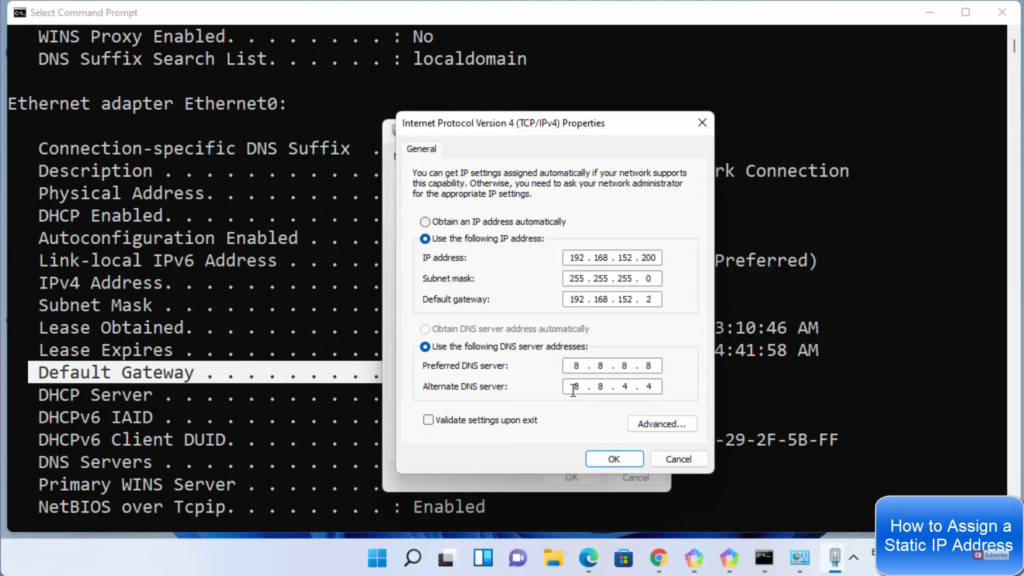The height and width of the screenshot is (576, 1024).
Task: Enable Validate settings upon exit checkbox
Action: click(x=428, y=420)
